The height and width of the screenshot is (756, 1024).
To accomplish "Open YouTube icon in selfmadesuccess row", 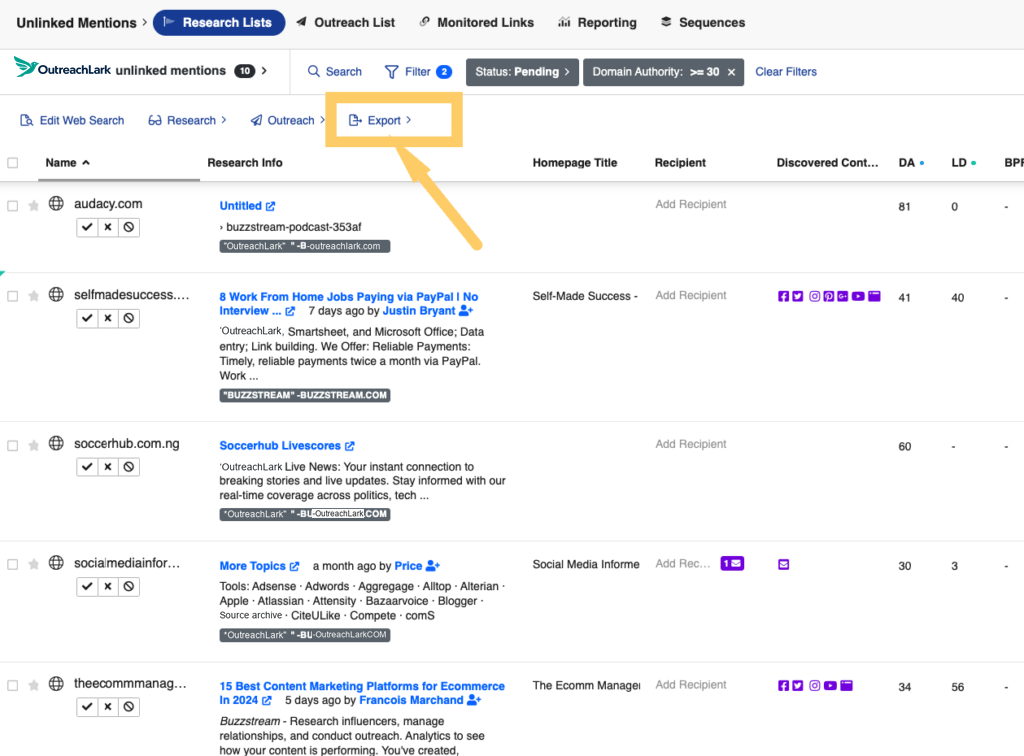I will point(858,296).
